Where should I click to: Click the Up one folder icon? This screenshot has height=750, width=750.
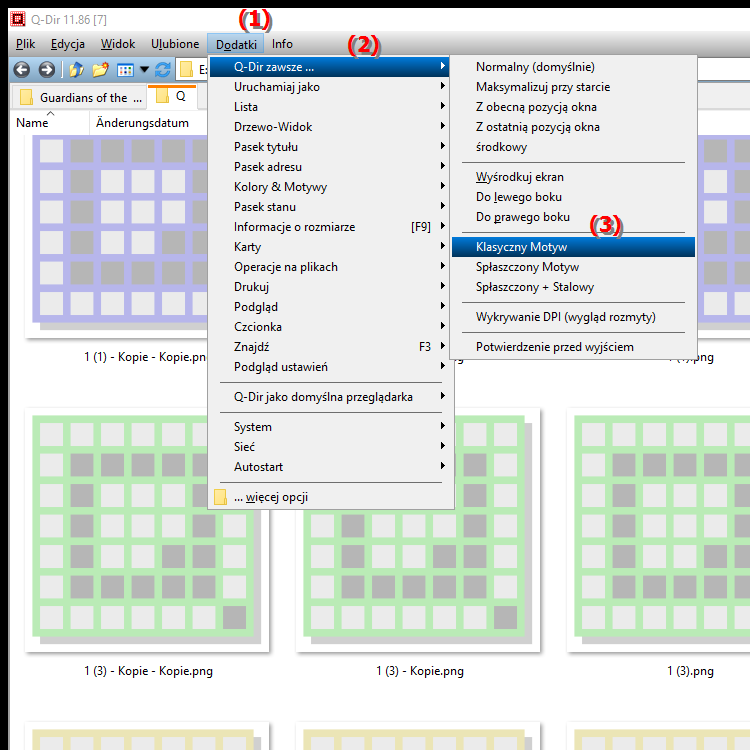click(77, 70)
